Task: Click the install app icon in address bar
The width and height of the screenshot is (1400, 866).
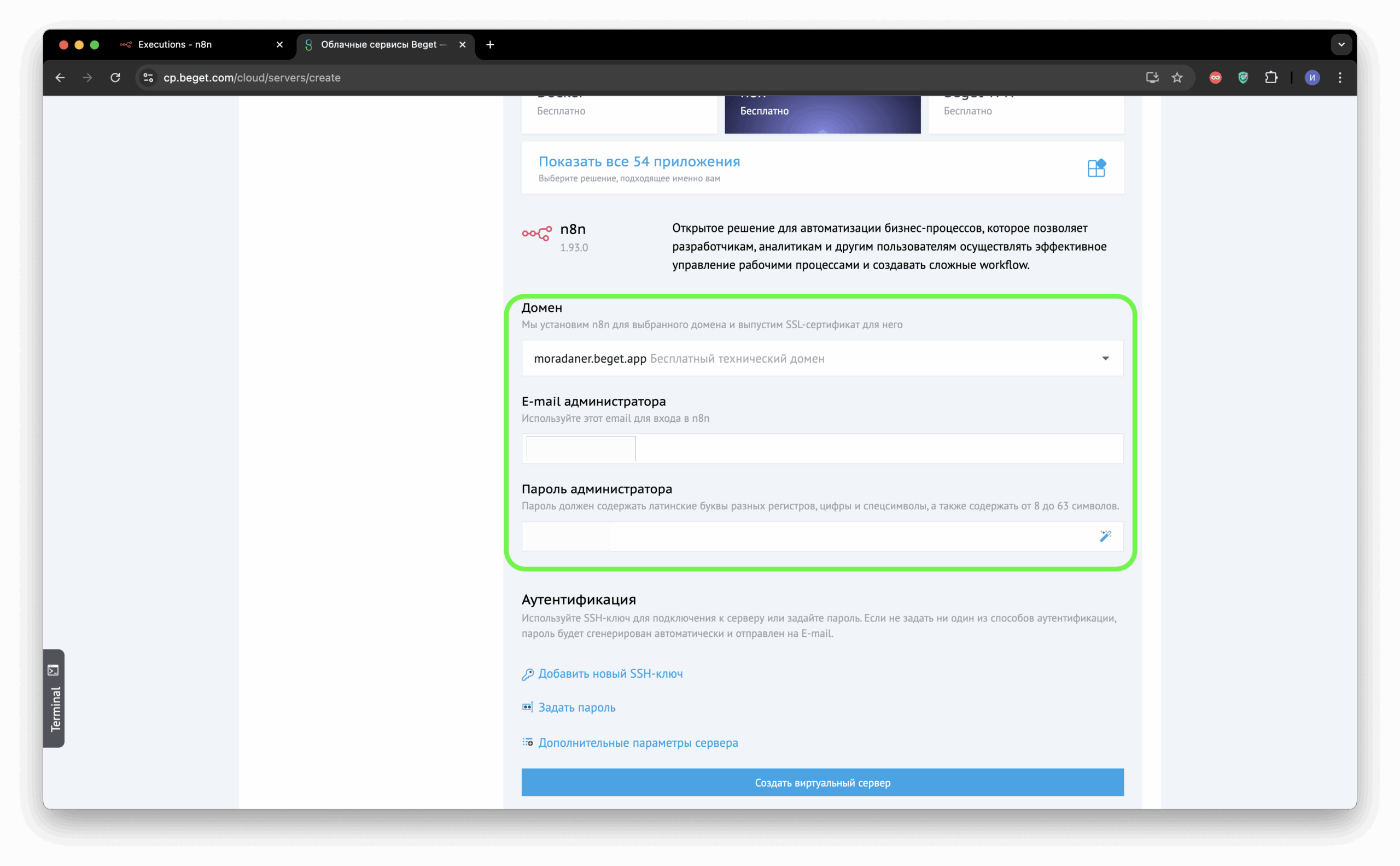Action: (1152, 77)
